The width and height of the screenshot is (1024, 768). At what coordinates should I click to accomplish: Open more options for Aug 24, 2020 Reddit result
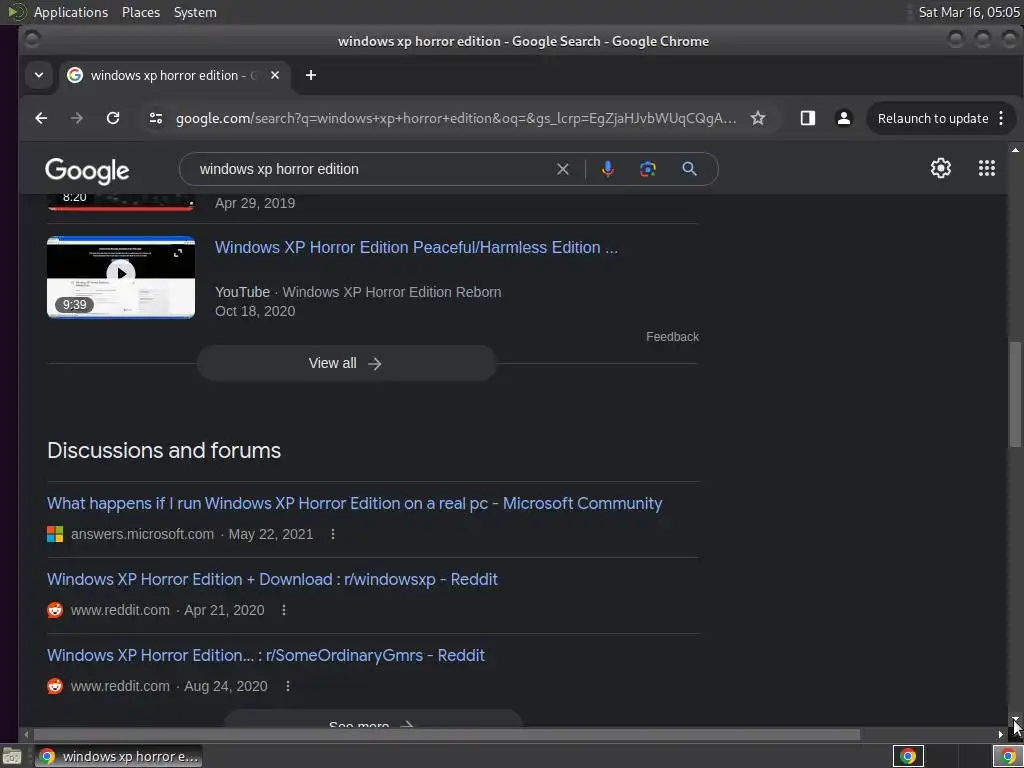(x=287, y=686)
